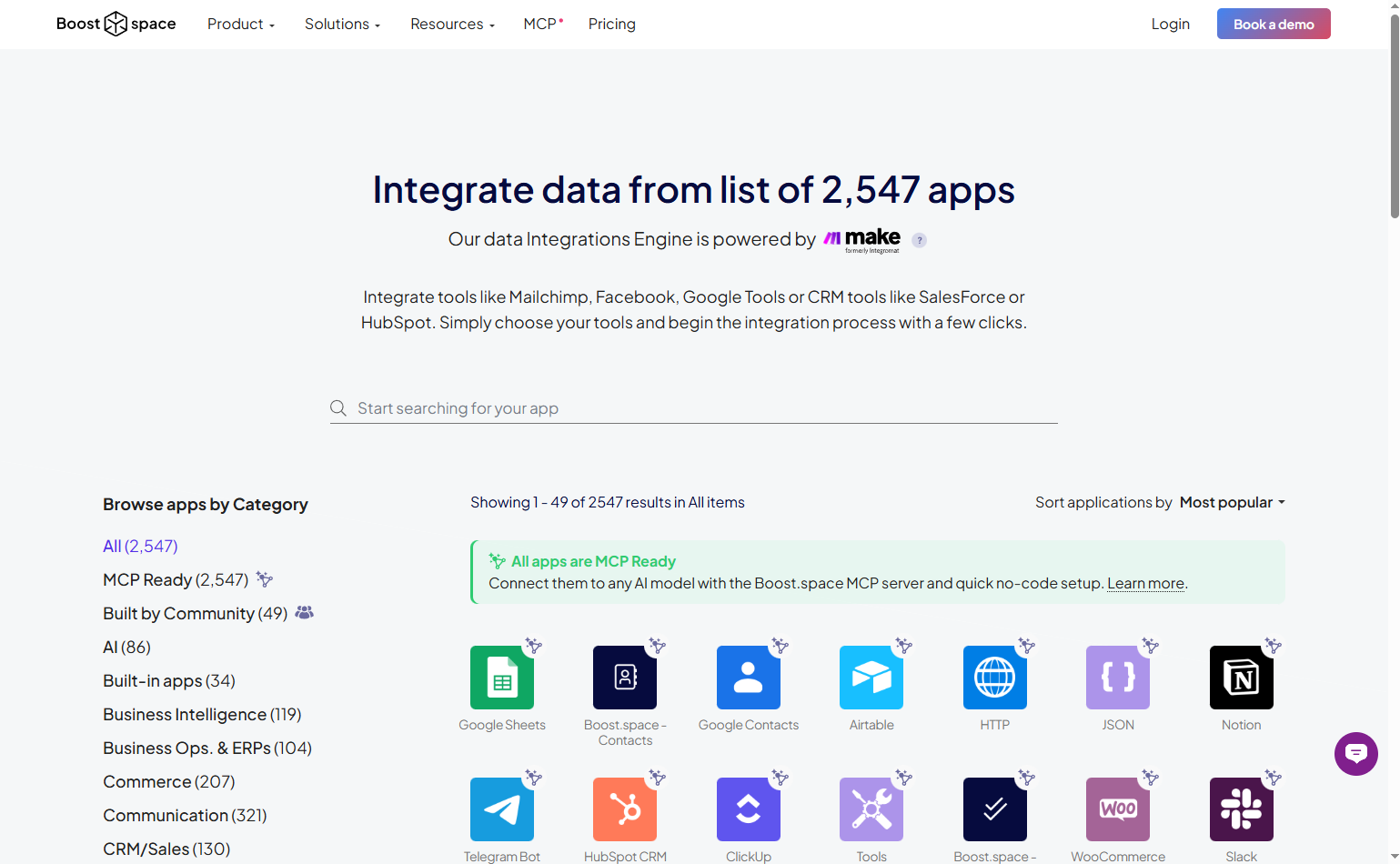
Task: Open the MCP menu item
Action: (x=541, y=25)
